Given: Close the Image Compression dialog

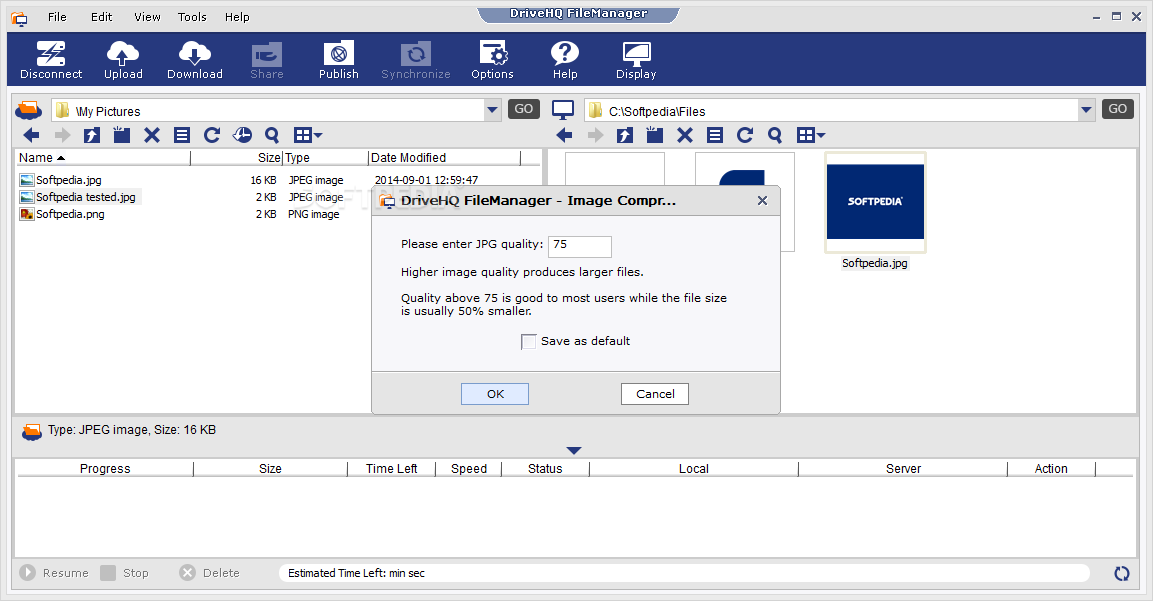Looking at the screenshot, I should coord(763,200).
